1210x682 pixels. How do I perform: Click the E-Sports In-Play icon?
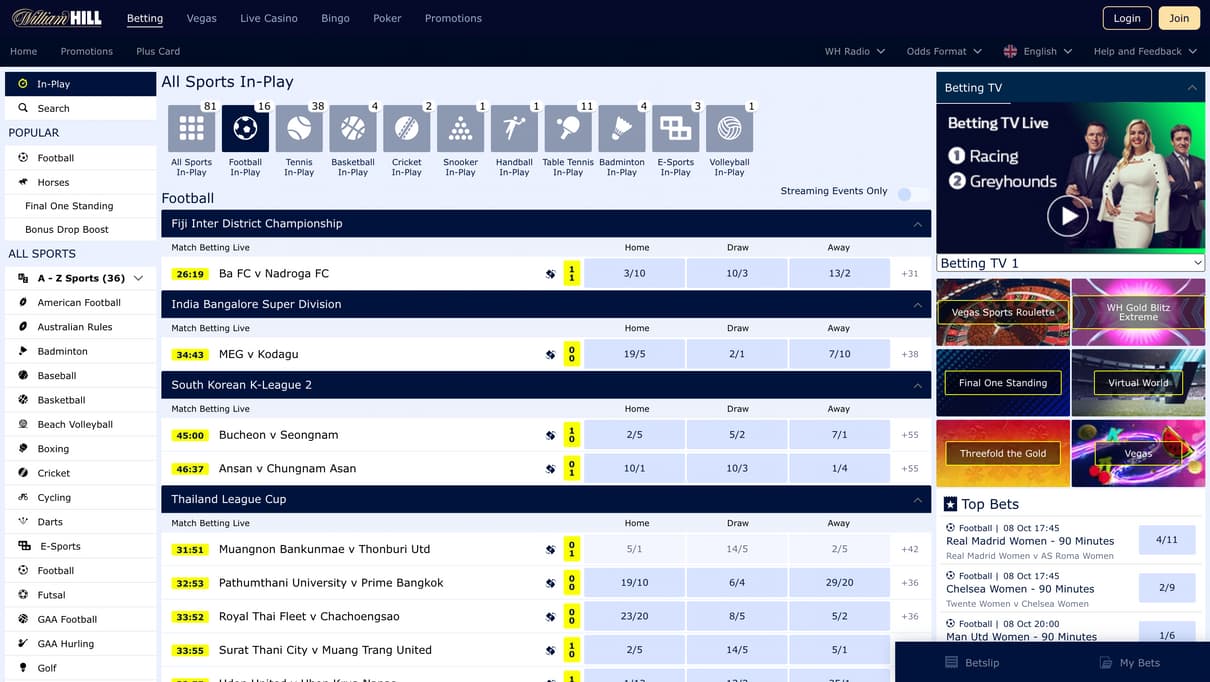pyautogui.click(x=675, y=130)
